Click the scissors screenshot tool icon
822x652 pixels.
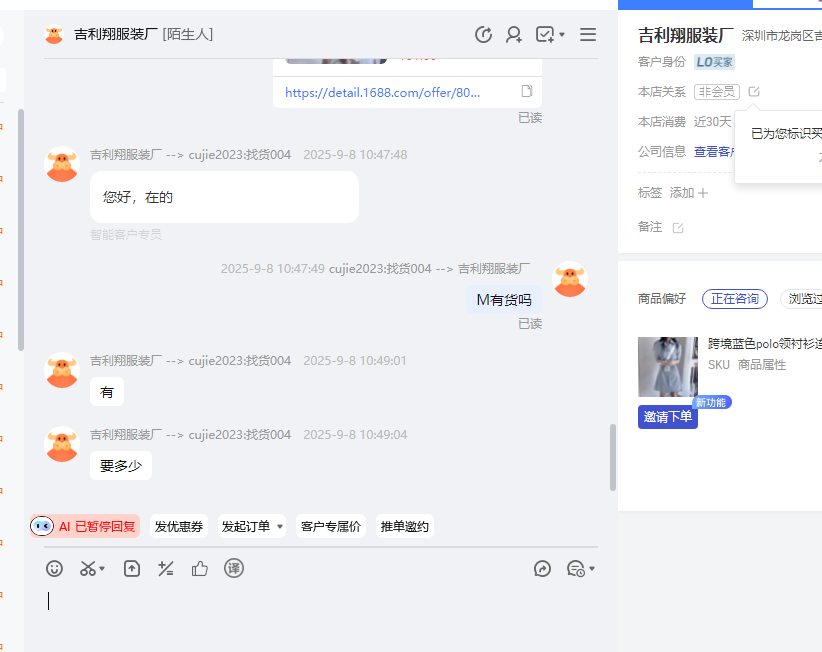point(88,569)
